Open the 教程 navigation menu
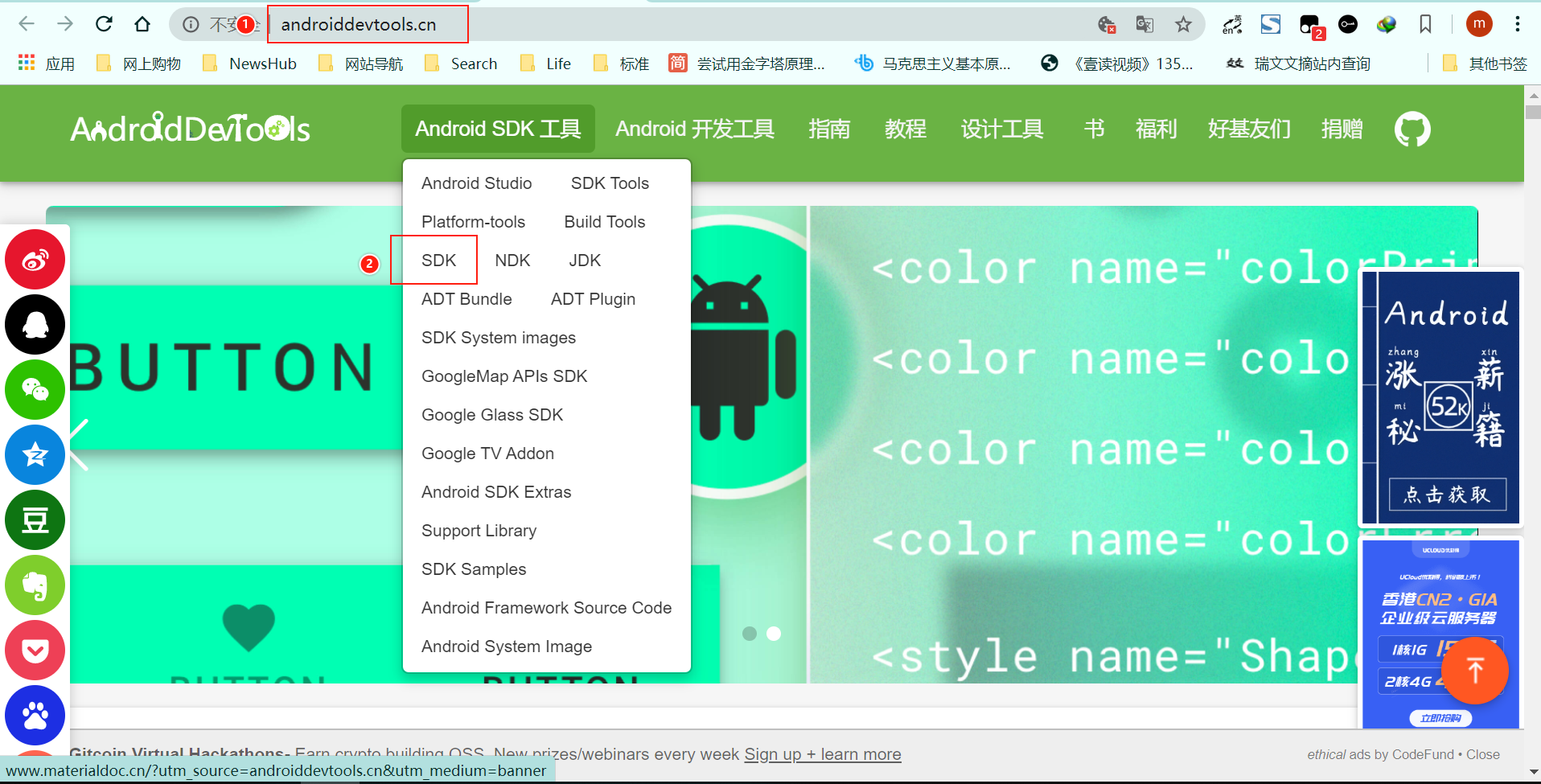 906,129
